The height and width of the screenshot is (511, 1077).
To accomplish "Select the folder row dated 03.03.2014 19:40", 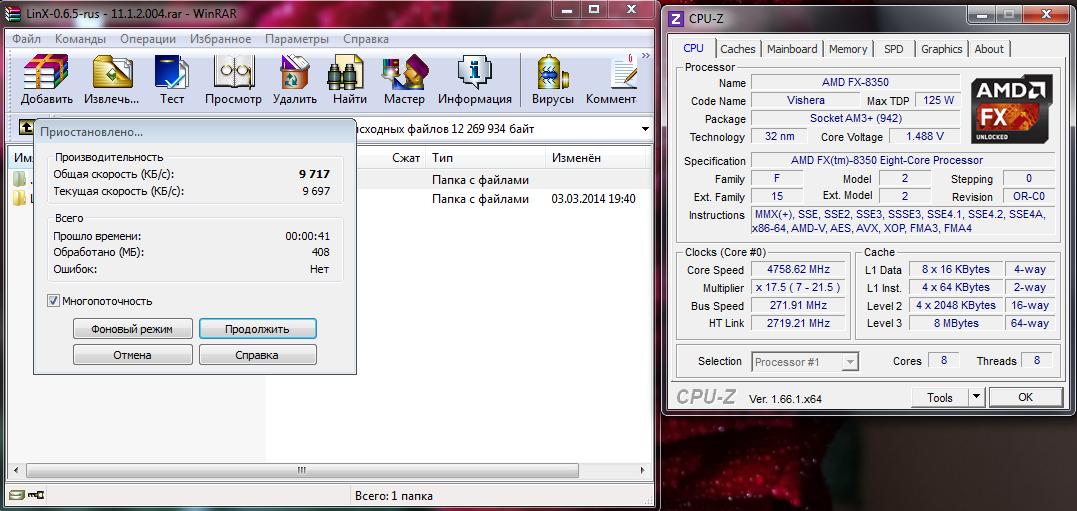I will (330, 199).
